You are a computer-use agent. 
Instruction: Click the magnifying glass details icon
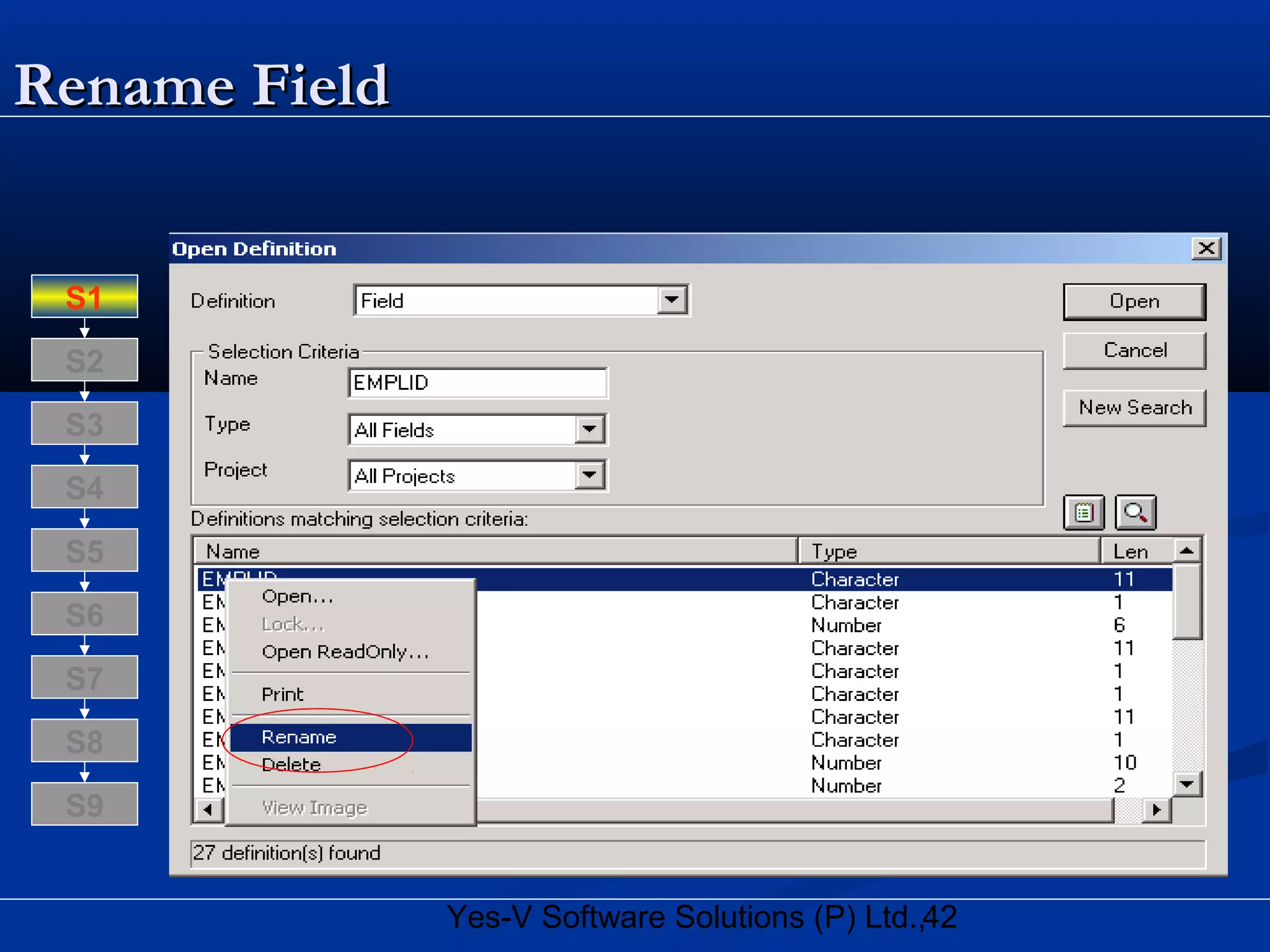[1135, 513]
